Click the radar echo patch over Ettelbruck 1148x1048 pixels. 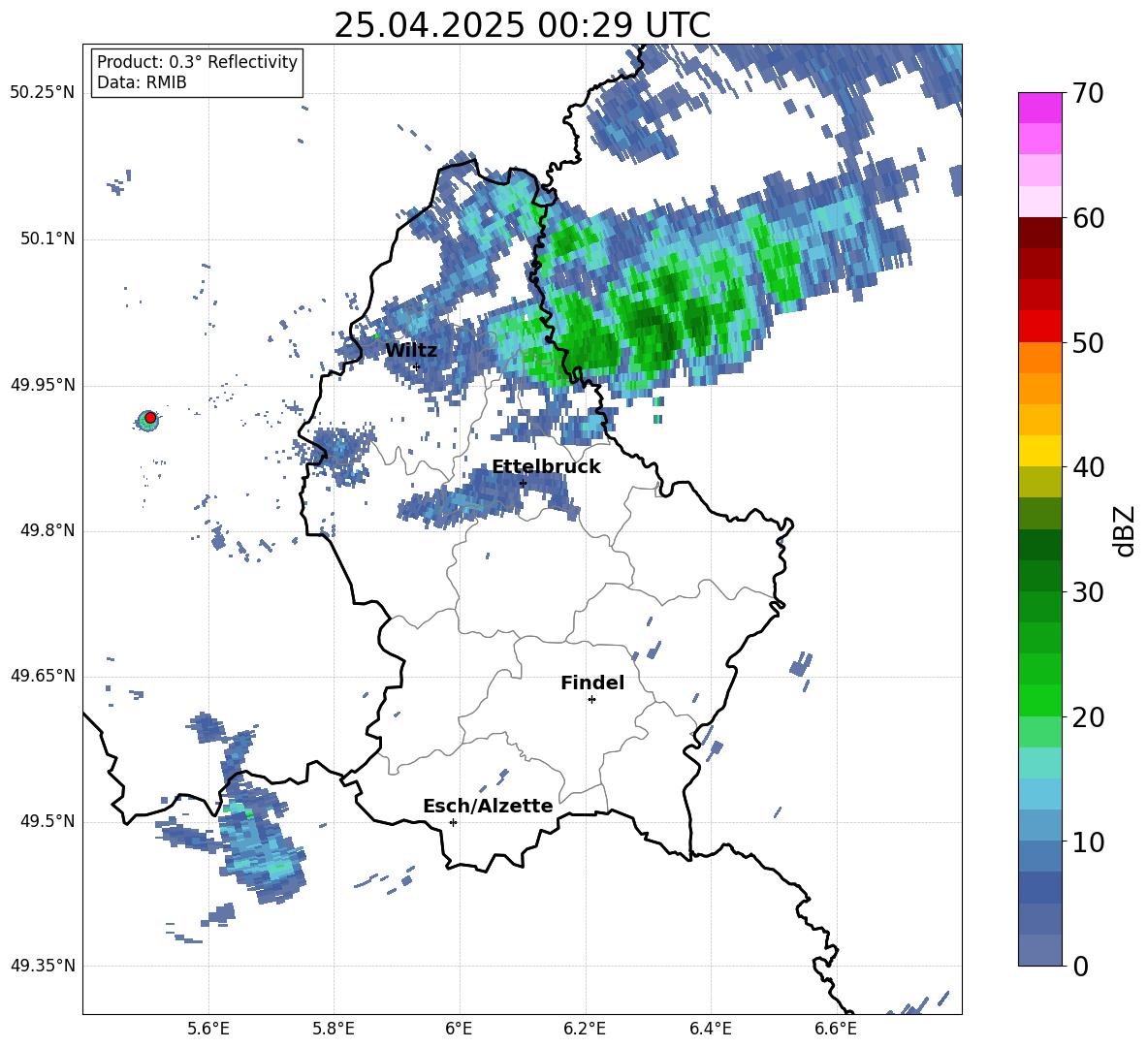click(x=489, y=497)
